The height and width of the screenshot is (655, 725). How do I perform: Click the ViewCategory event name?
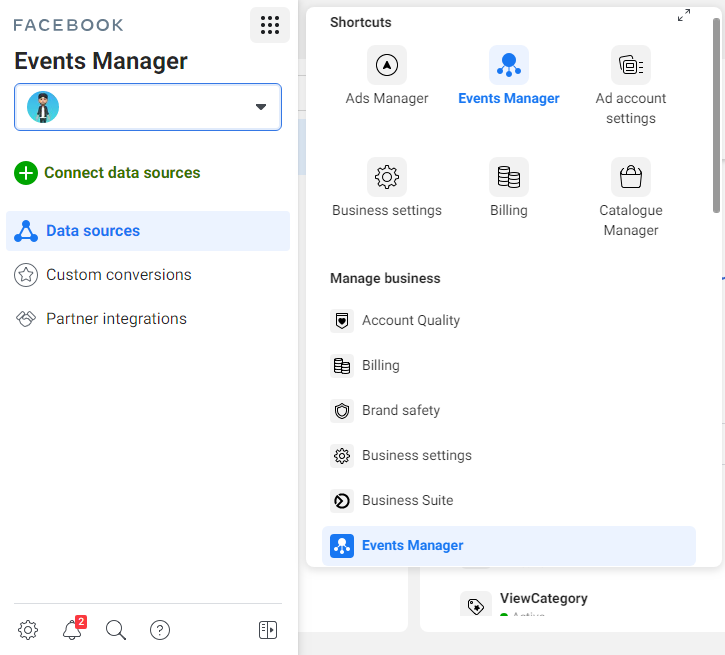[544, 598]
